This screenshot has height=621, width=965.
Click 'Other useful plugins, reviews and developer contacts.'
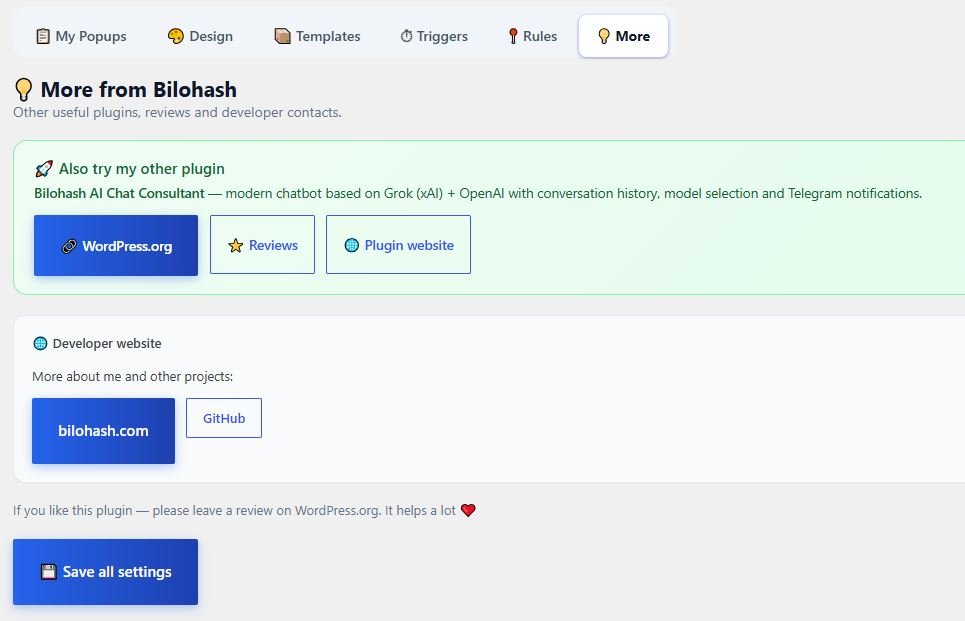(x=177, y=113)
